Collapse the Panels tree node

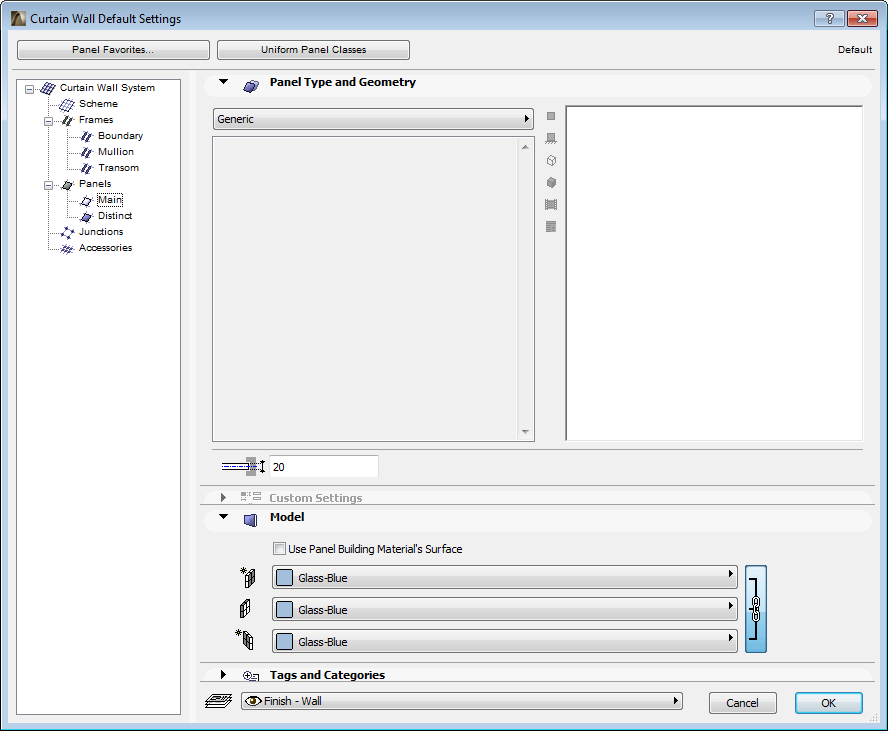[x=49, y=185]
